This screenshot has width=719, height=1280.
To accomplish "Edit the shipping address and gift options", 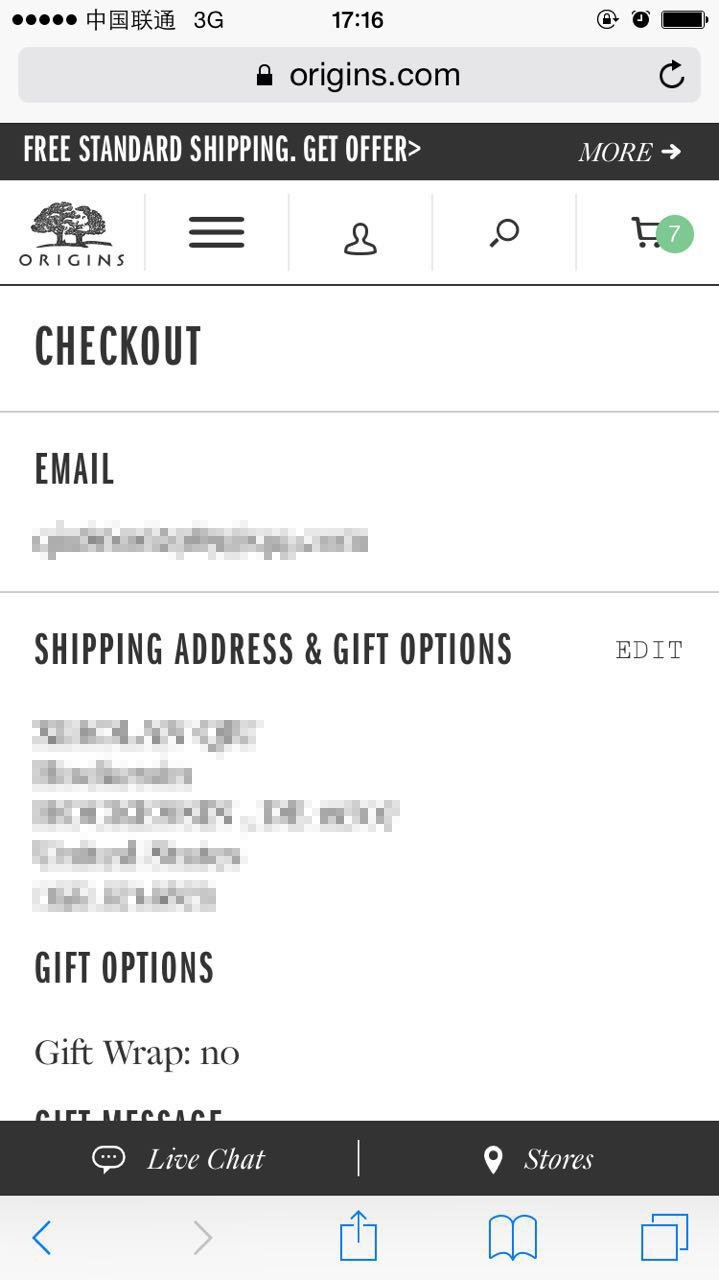I will click(x=649, y=650).
